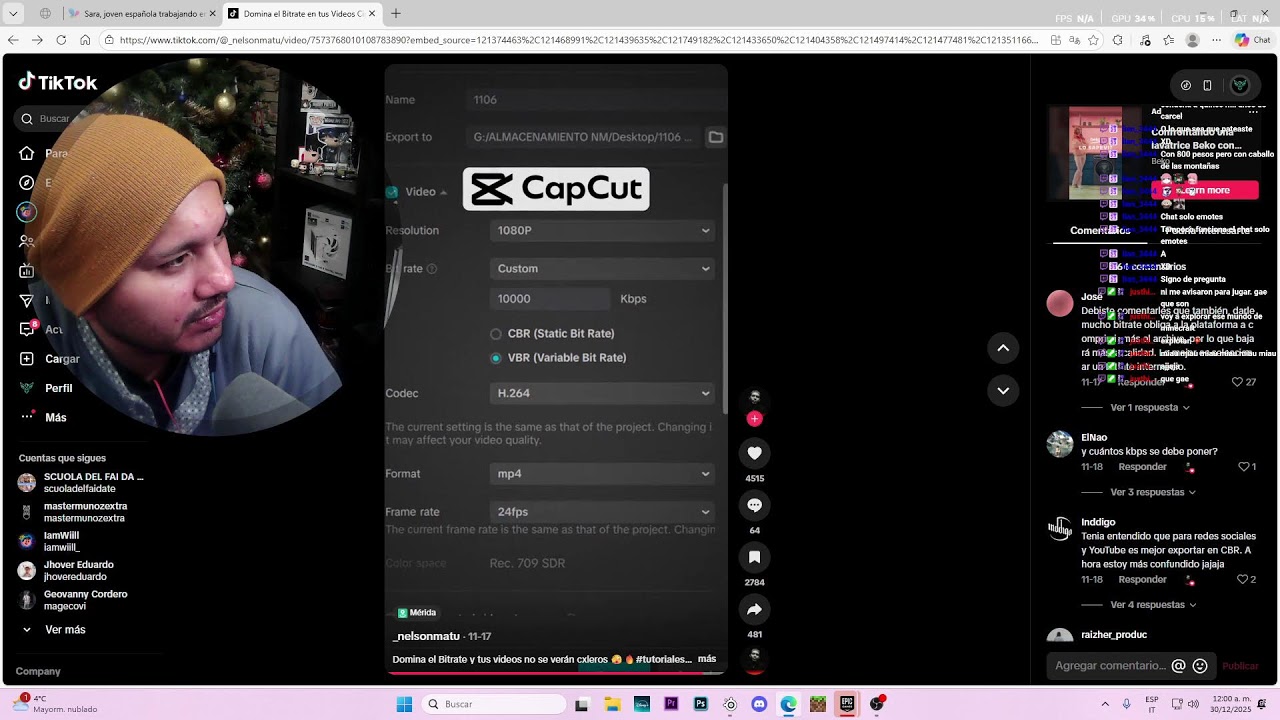Open the emoji picker in comment box
This screenshot has height=720, width=1280.
tap(1200, 666)
